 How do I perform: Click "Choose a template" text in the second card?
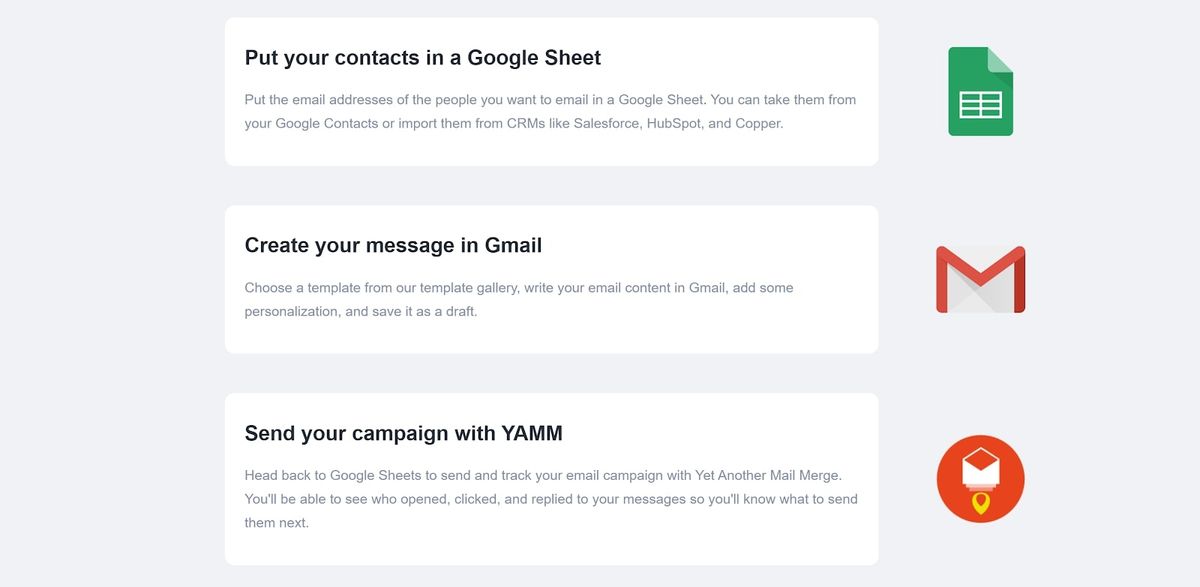tap(303, 288)
